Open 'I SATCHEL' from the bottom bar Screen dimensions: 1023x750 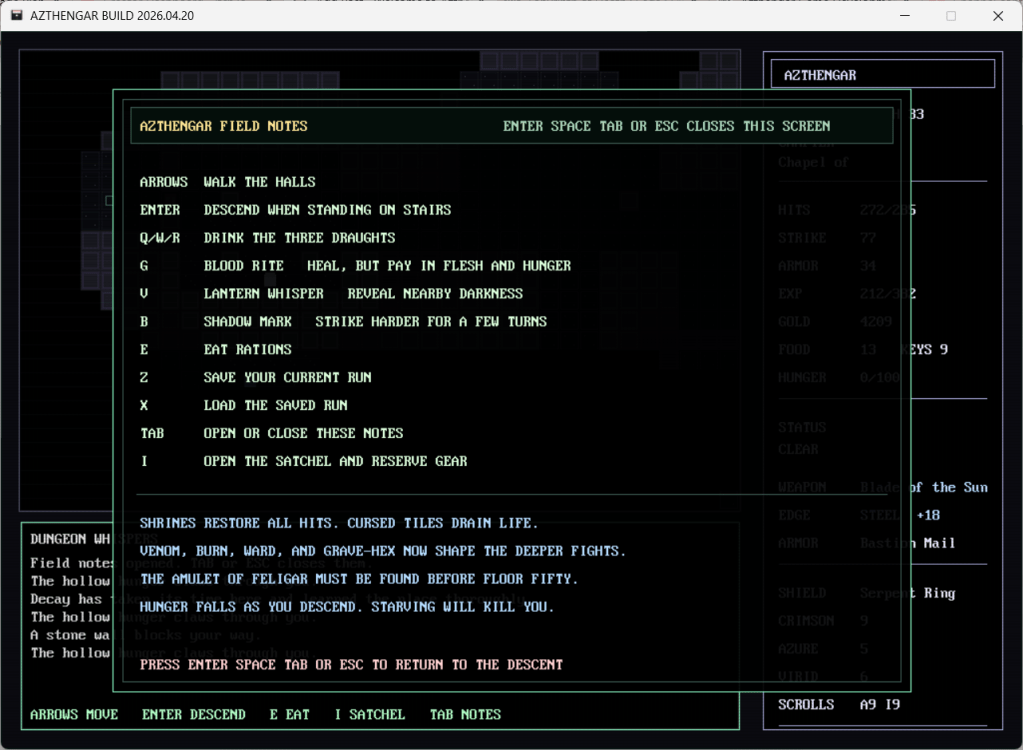click(369, 715)
